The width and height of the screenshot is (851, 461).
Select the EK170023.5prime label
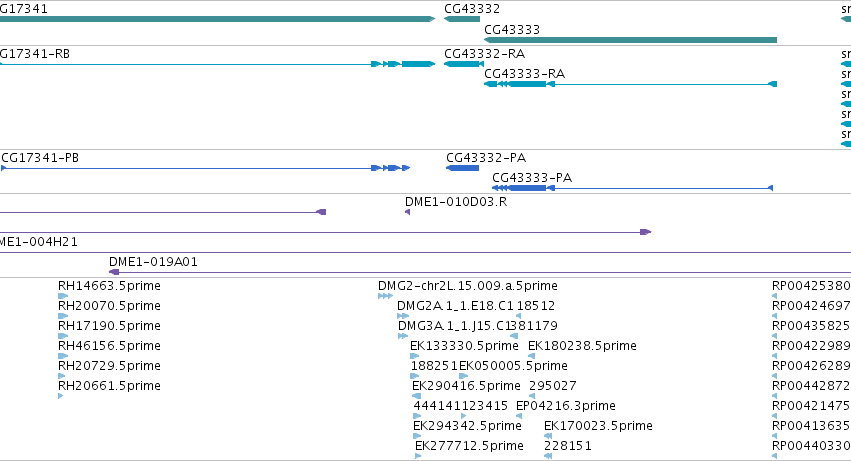tap(598, 426)
